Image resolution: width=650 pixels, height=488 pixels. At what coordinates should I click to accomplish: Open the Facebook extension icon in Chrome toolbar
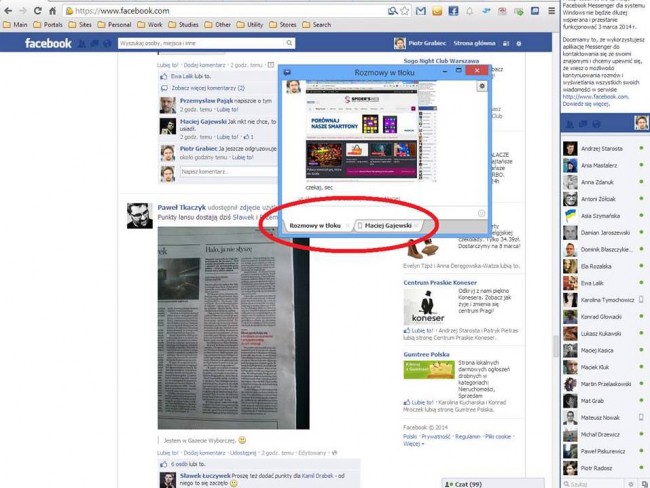point(453,11)
